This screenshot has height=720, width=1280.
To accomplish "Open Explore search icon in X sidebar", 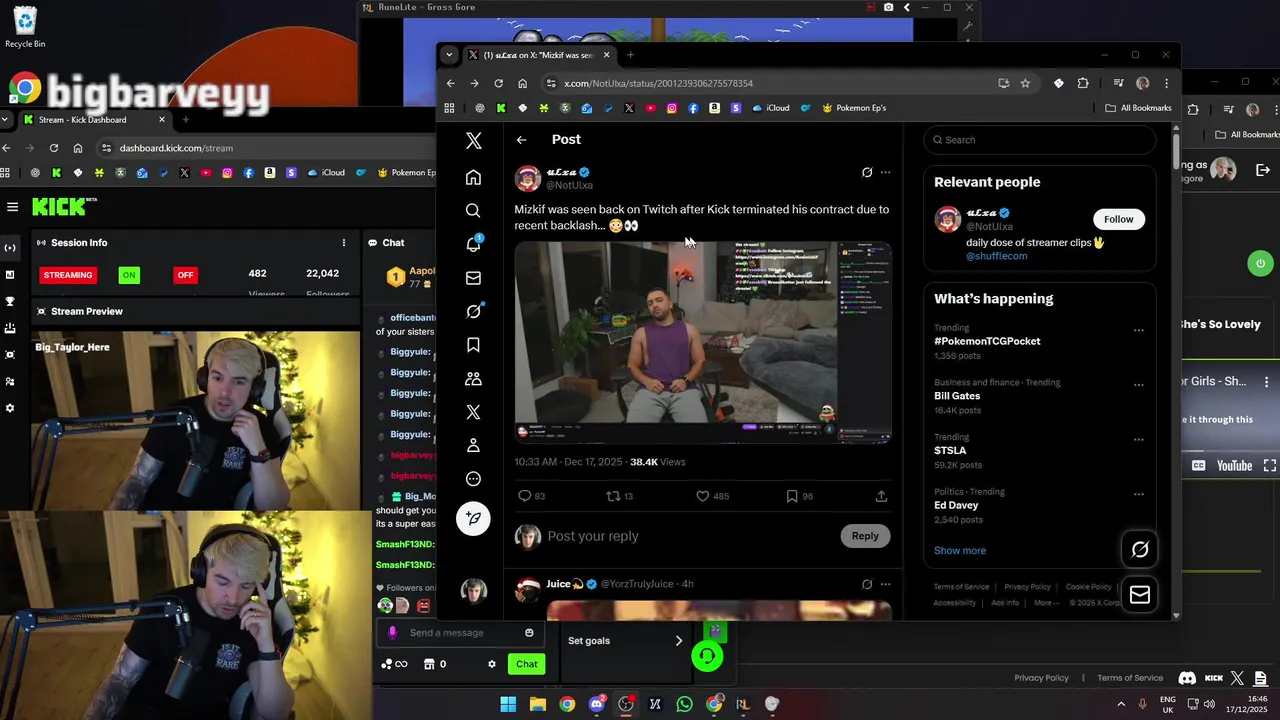I will point(473,211).
